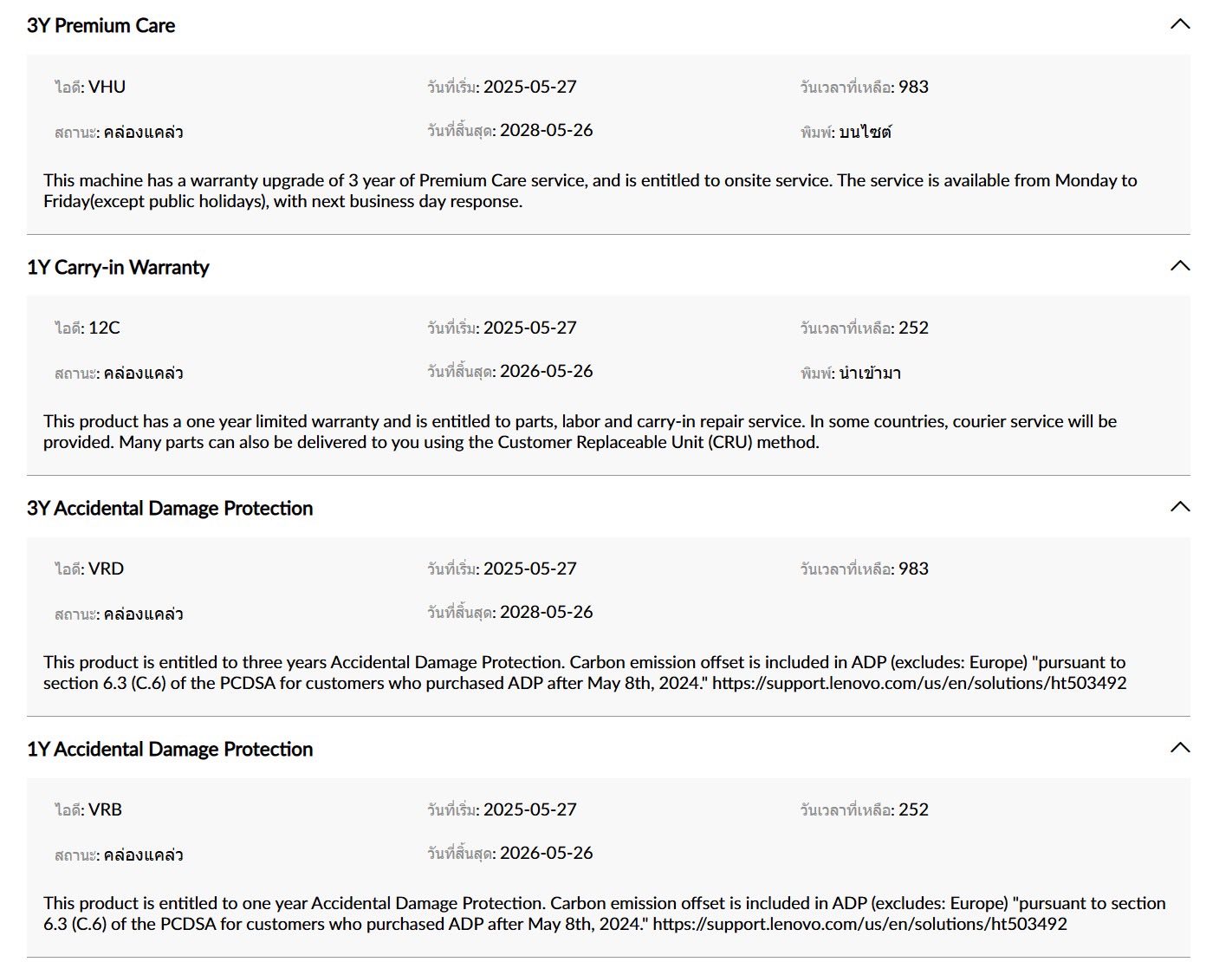The height and width of the screenshot is (962, 1232).
Task: Collapse the 3Y Accidental Damage Protection chevron
Action: click(x=1180, y=506)
